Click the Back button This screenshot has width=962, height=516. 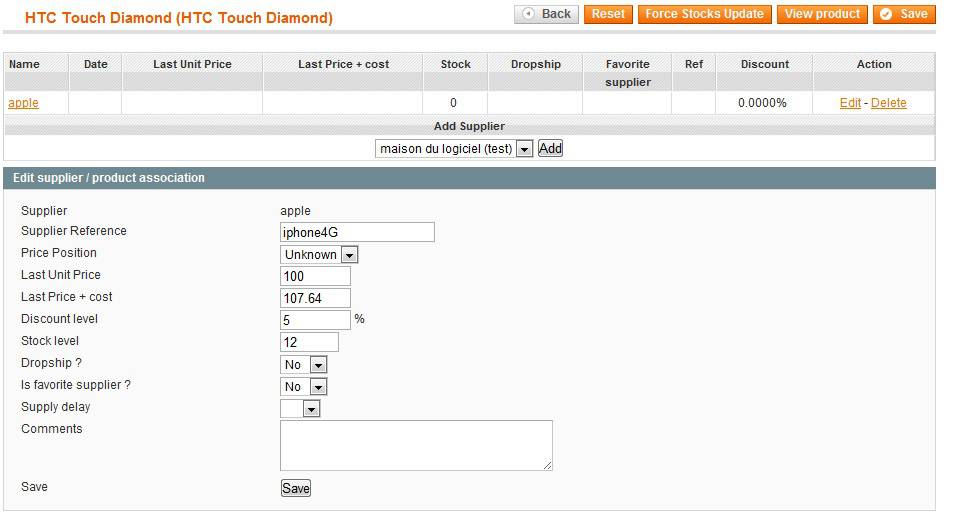coord(546,14)
